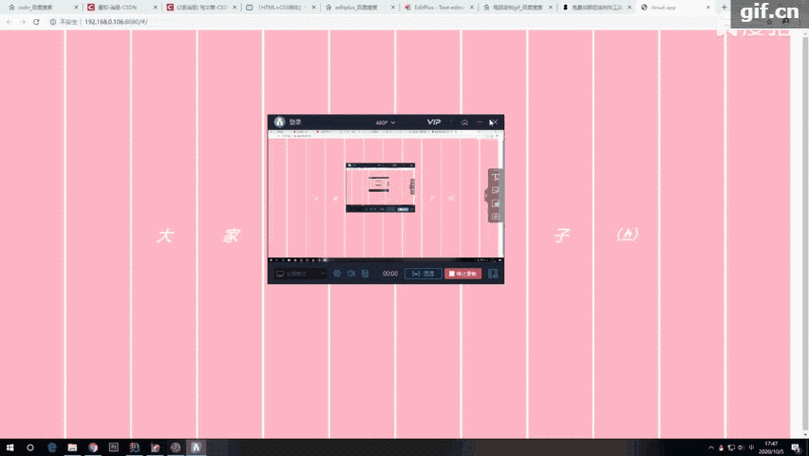Expand the recording mode dropdown
Image resolution: width=809 pixels, height=456 pixels.
click(x=301, y=273)
